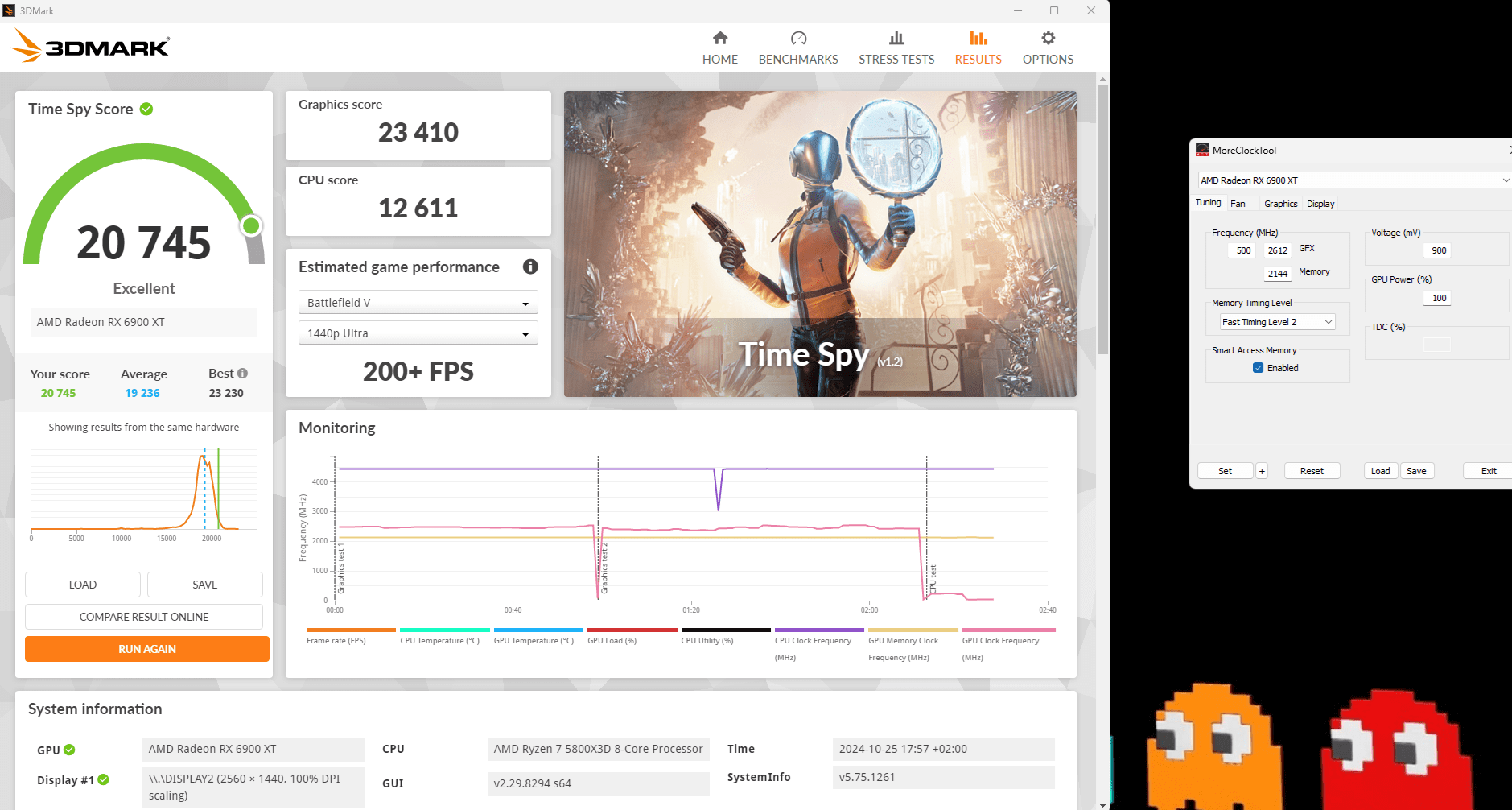The width and height of the screenshot is (1512, 810).
Task: Toggle Smart Access Memory Enabled checkbox
Action: [1258, 368]
